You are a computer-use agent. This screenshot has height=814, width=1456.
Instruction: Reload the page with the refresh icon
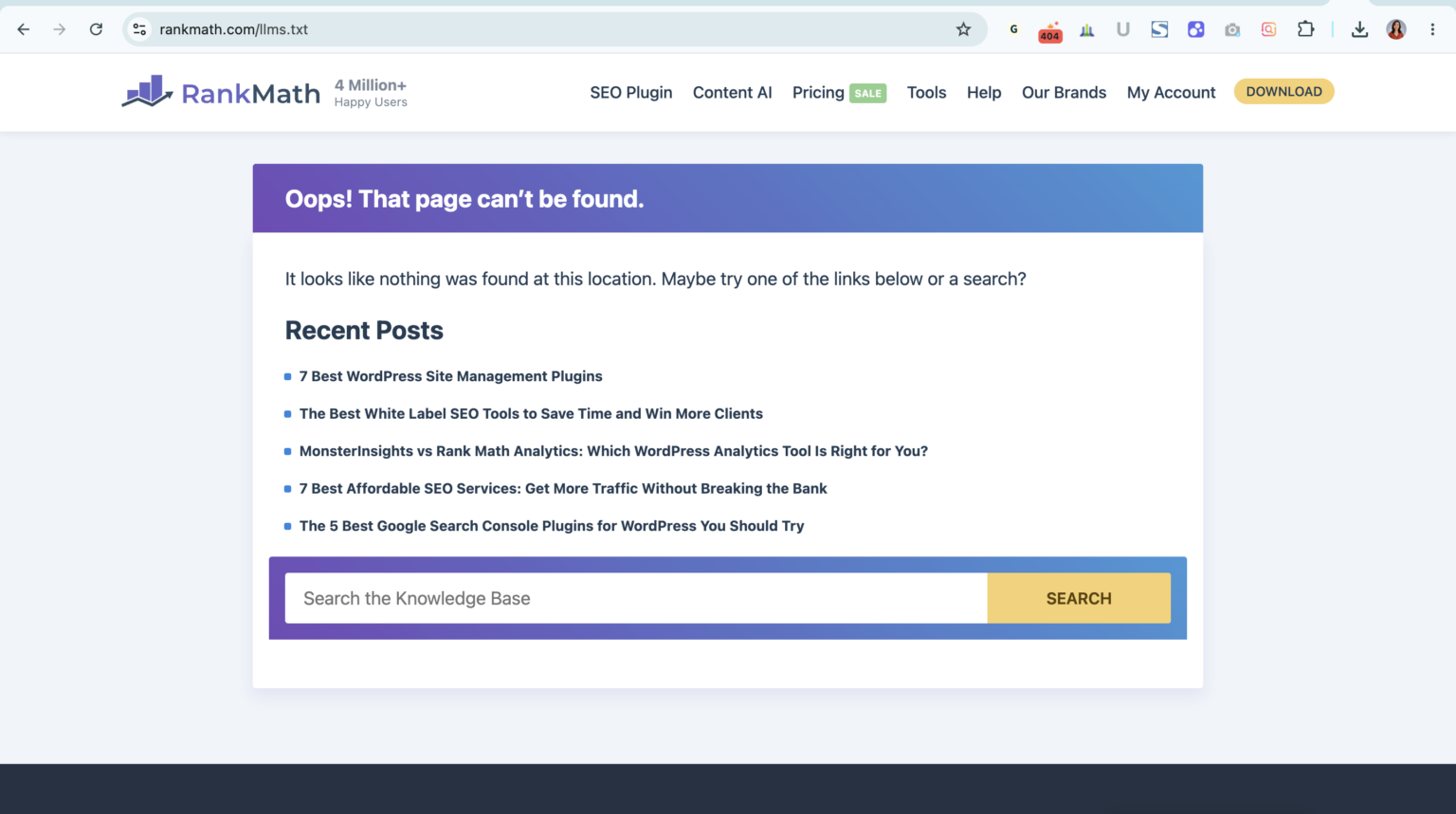[x=96, y=29]
